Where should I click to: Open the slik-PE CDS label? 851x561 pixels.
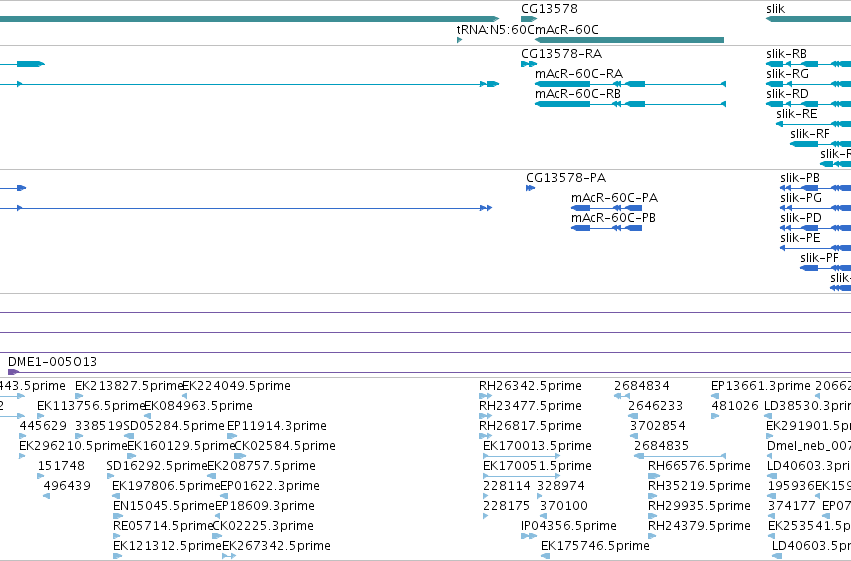[800, 238]
